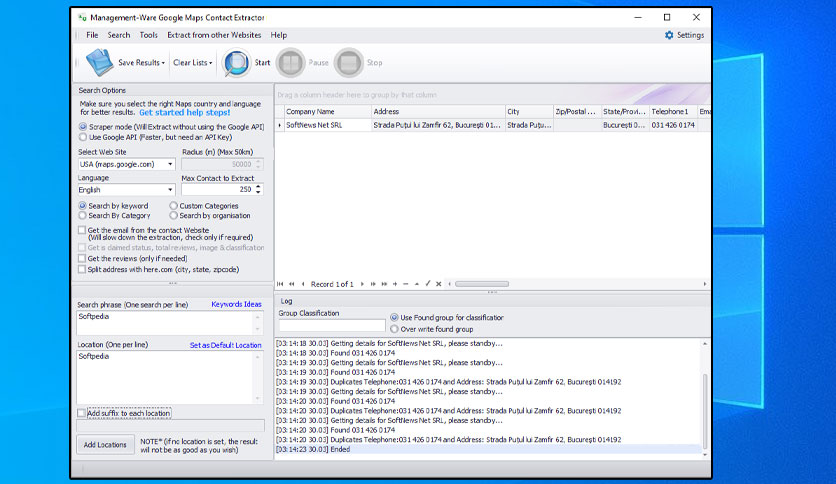The image size is (836, 484).
Task: Open the File menu
Action: pyautogui.click(x=92, y=35)
